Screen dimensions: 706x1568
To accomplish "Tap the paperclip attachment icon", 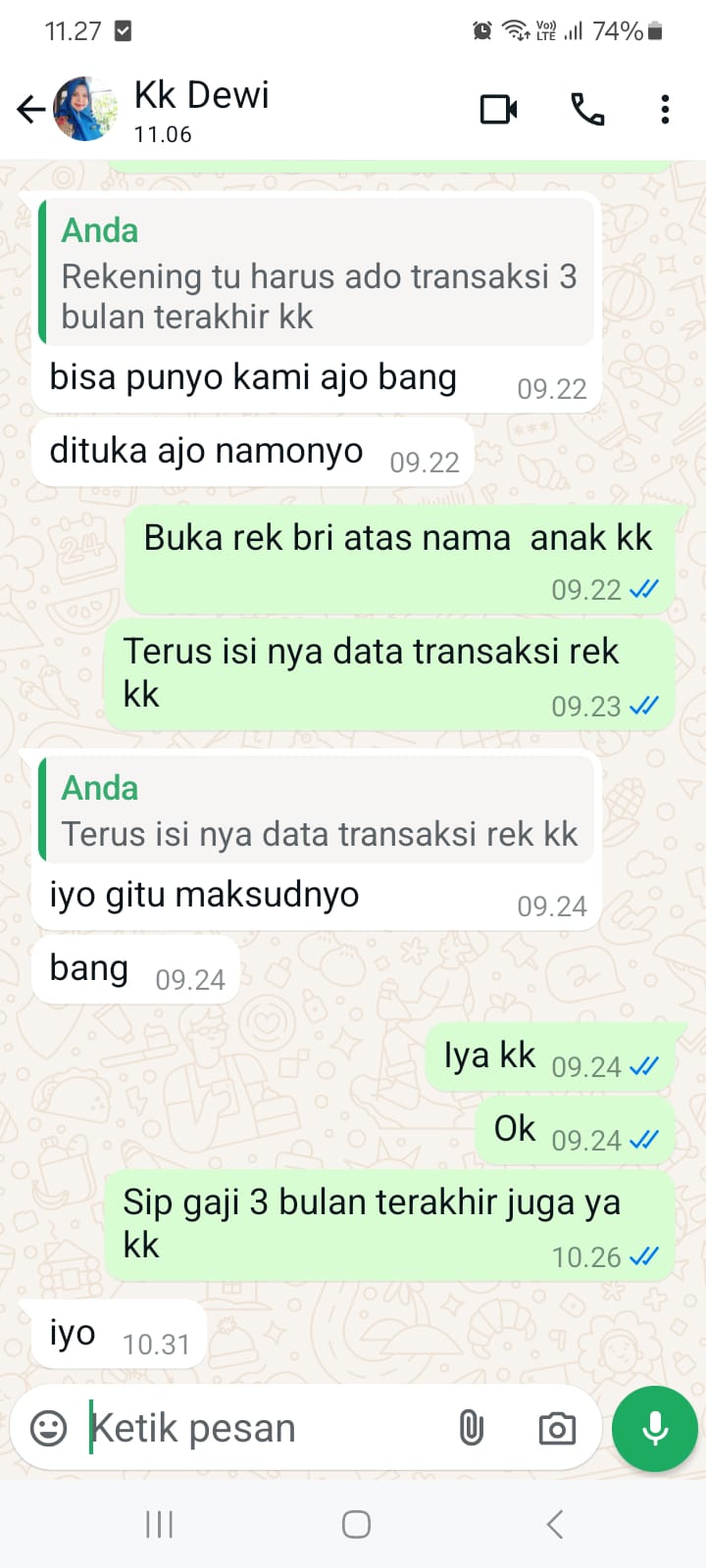I will (472, 1428).
